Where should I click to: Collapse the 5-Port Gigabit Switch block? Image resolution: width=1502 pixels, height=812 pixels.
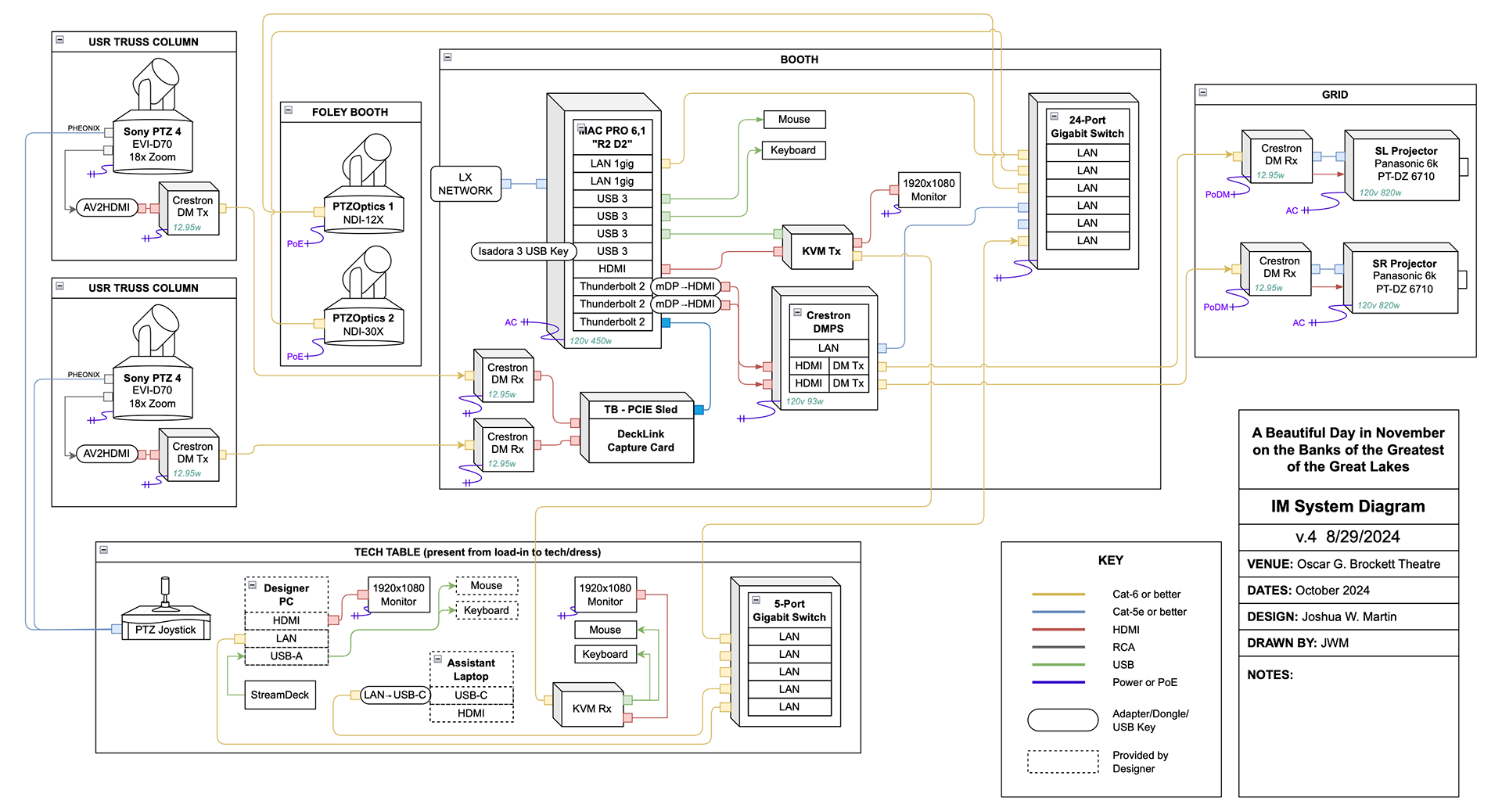756,600
